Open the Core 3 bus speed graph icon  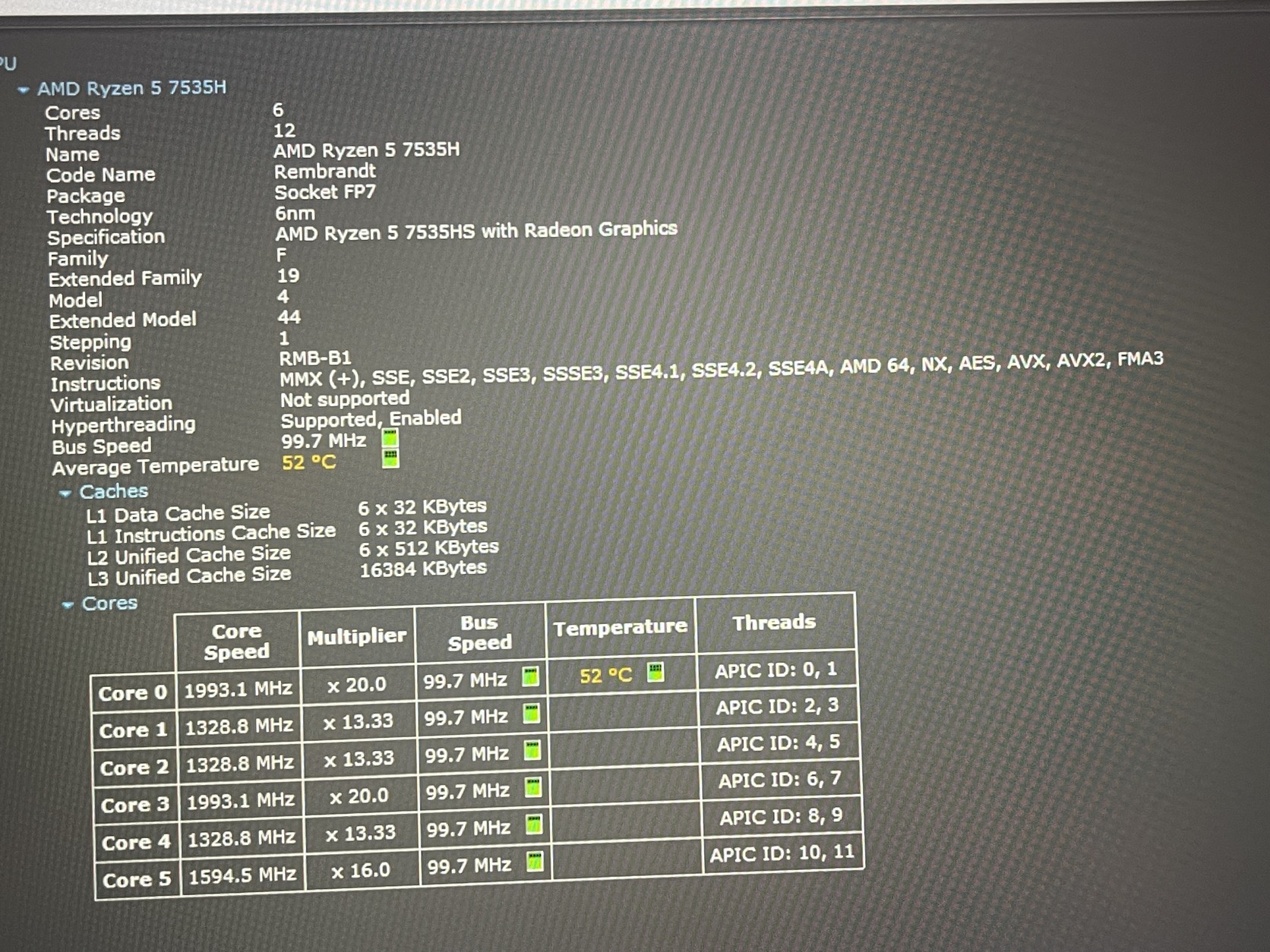(533, 787)
